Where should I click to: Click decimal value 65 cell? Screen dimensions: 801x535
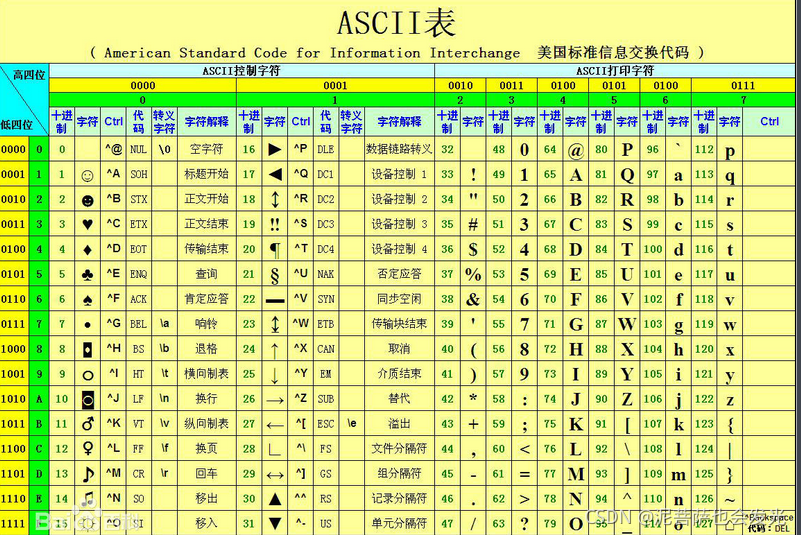550,174
